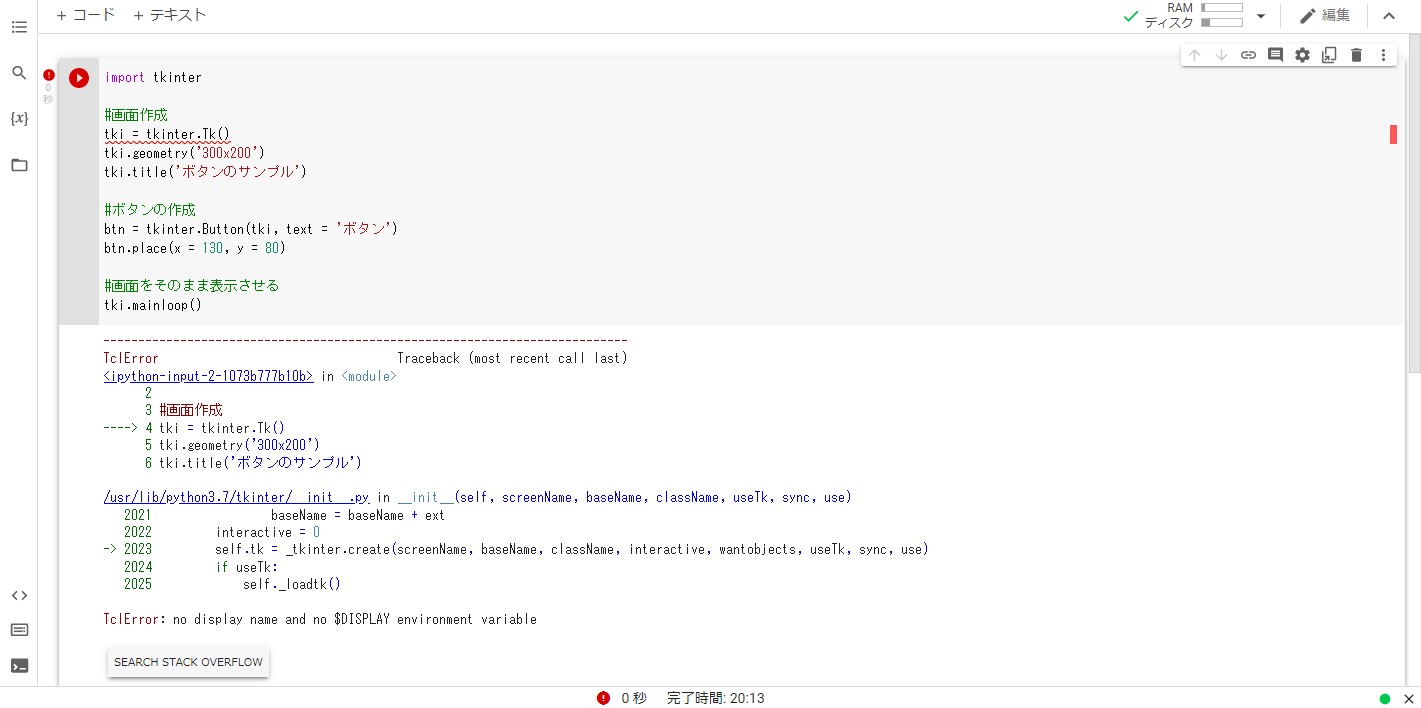1421x708 pixels.
Task: Click the code line tki.geometry('300x200')
Action: point(184,153)
